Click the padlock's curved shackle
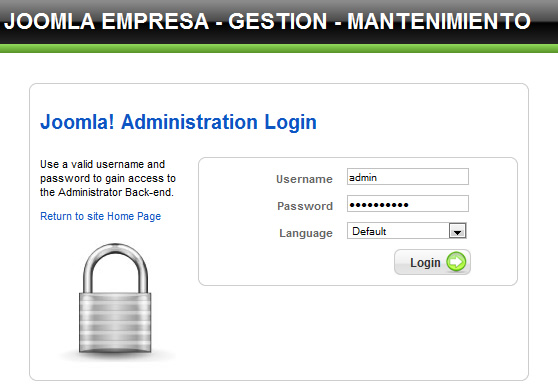The image size is (558, 392). tap(115, 267)
